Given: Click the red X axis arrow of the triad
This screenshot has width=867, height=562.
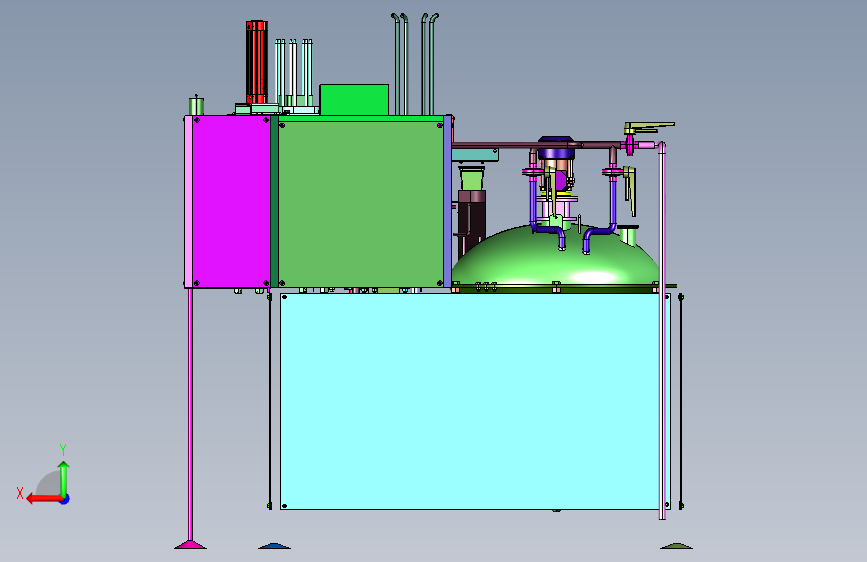Looking at the screenshot, I should (44, 499).
